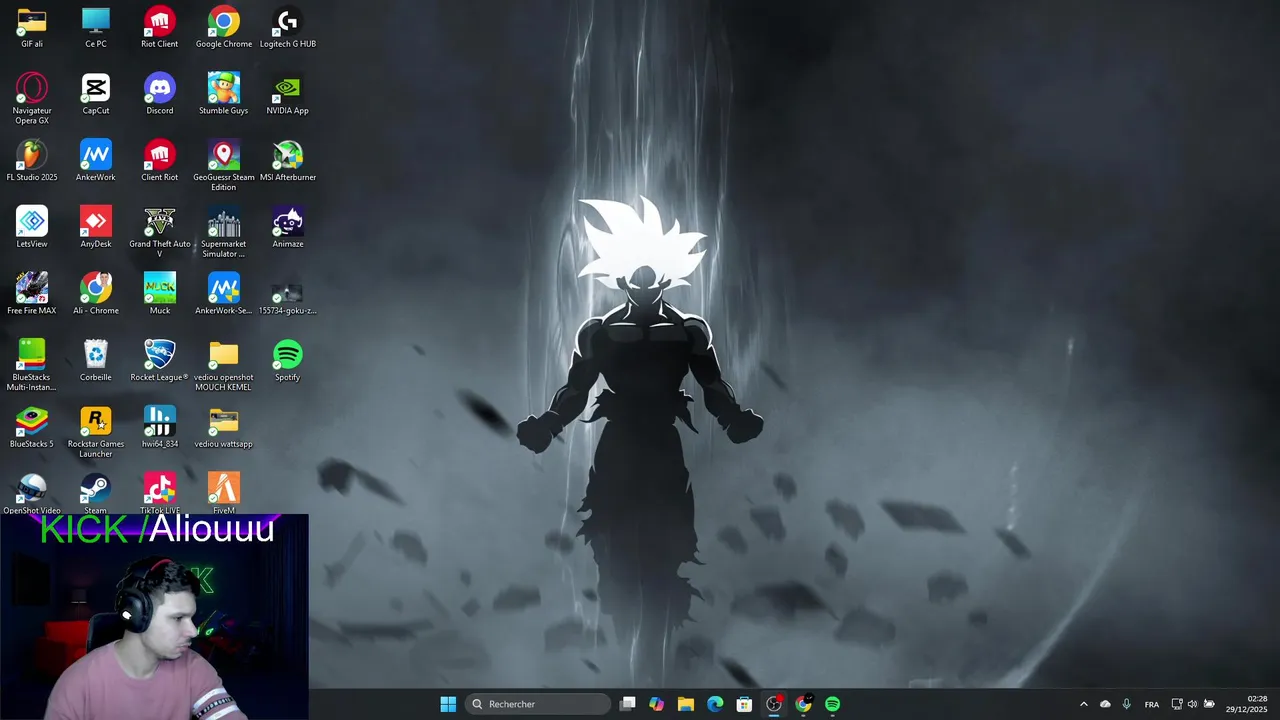Switch to Spotify in the taskbar
The image size is (1280, 720).
point(832,704)
